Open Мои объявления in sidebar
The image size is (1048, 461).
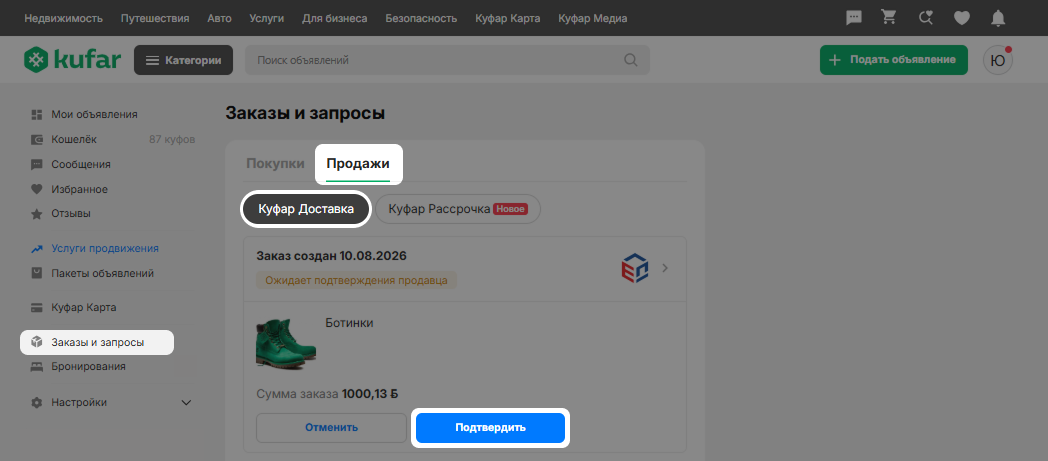tap(94, 114)
